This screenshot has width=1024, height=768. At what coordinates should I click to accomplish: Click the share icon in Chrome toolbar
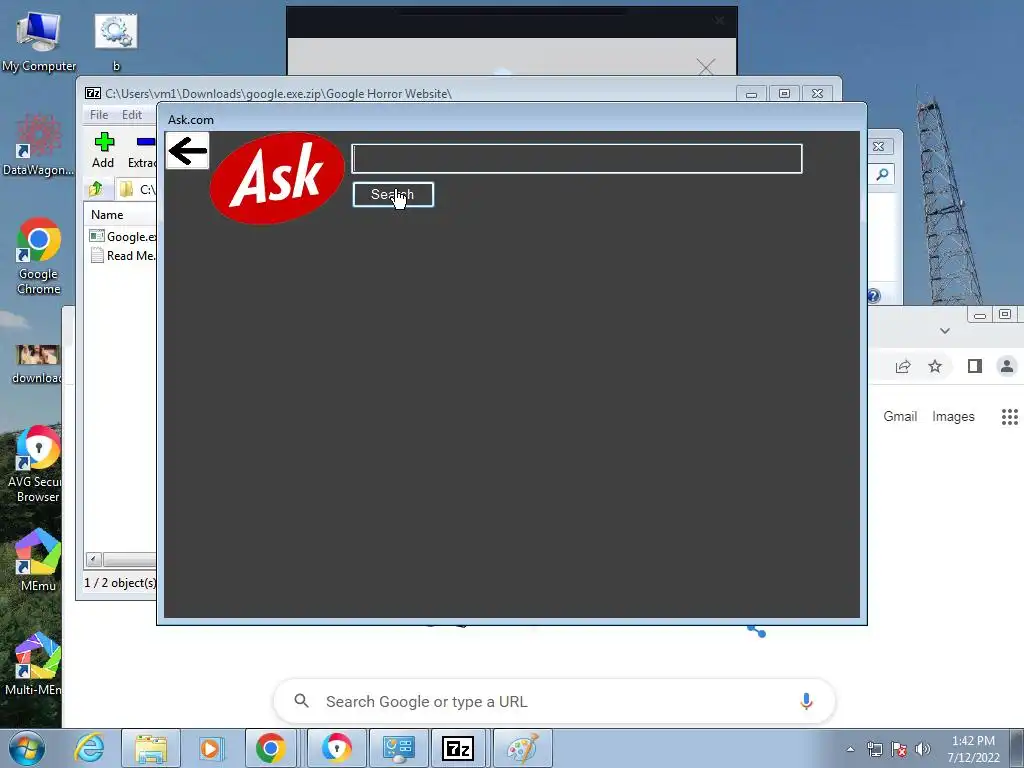(903, 366)
